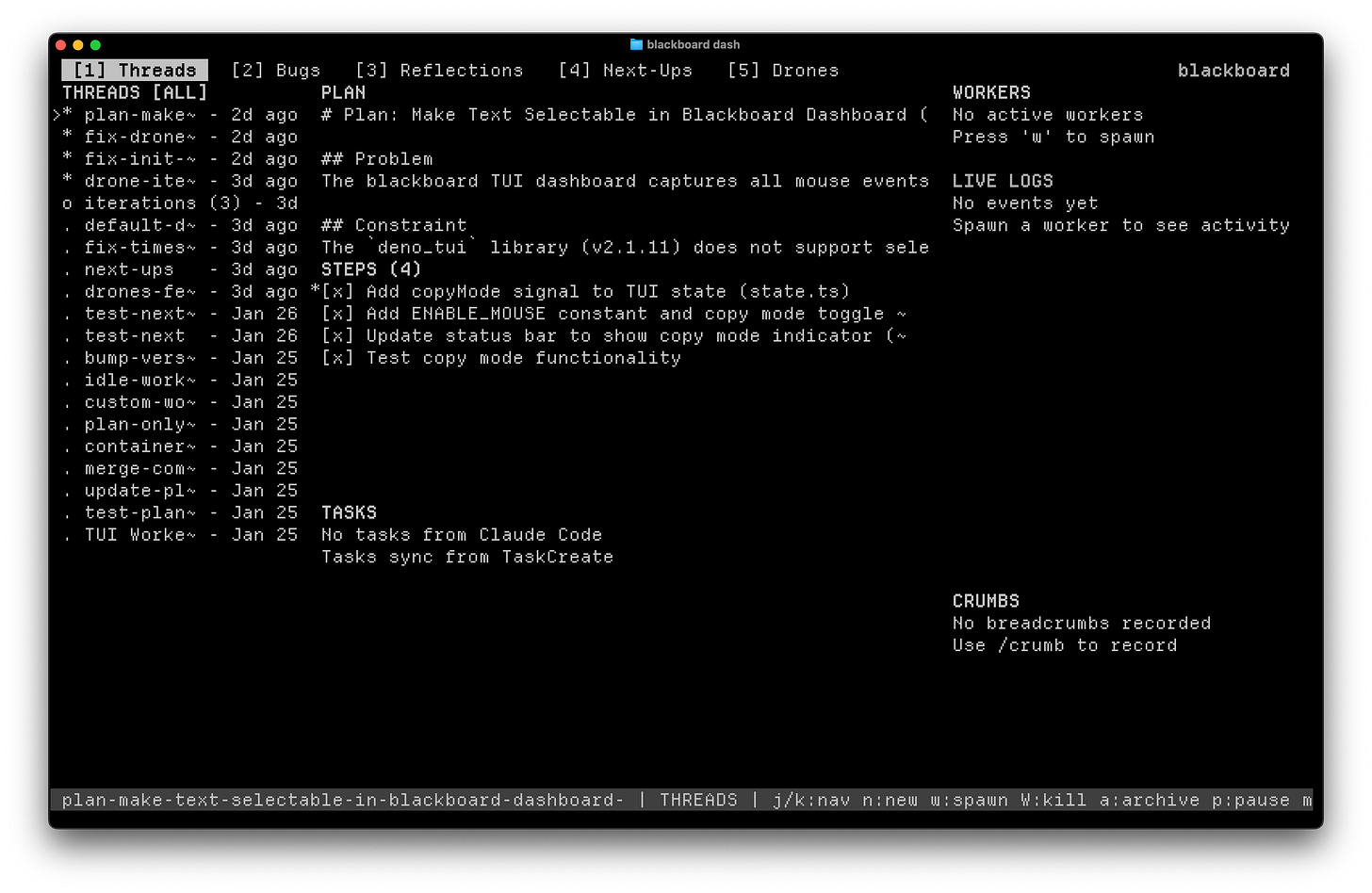Click the p:pause hint in status bar

click(1250, 801)
